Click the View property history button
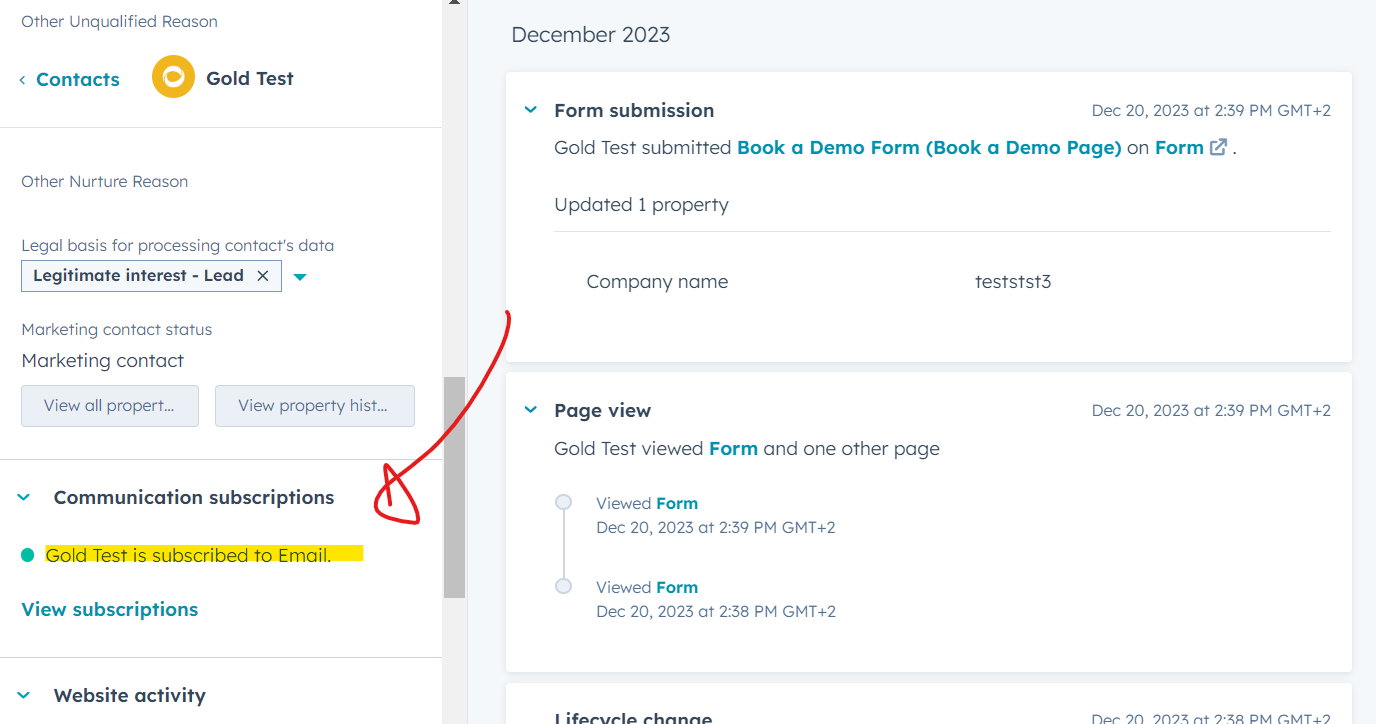This screenshot has width=1376, height=724. coord(314,406)
